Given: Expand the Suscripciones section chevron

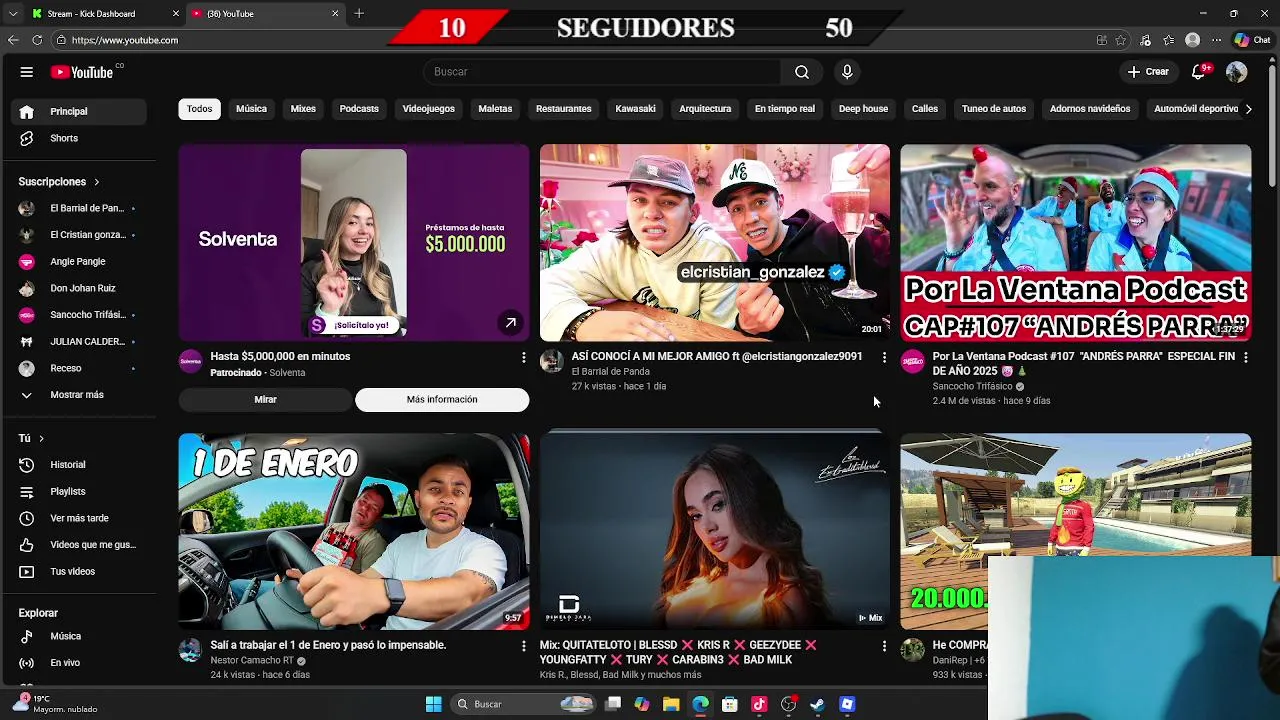Looking at the screenshot, I should click(97, 182).
